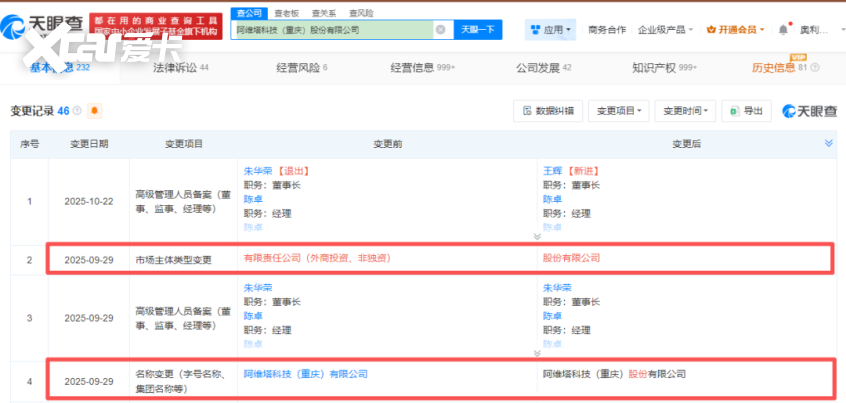Click 阿维塔科技（重庆）股份有限公司 text in row 4
846x403 pixels.
(614, 373)
